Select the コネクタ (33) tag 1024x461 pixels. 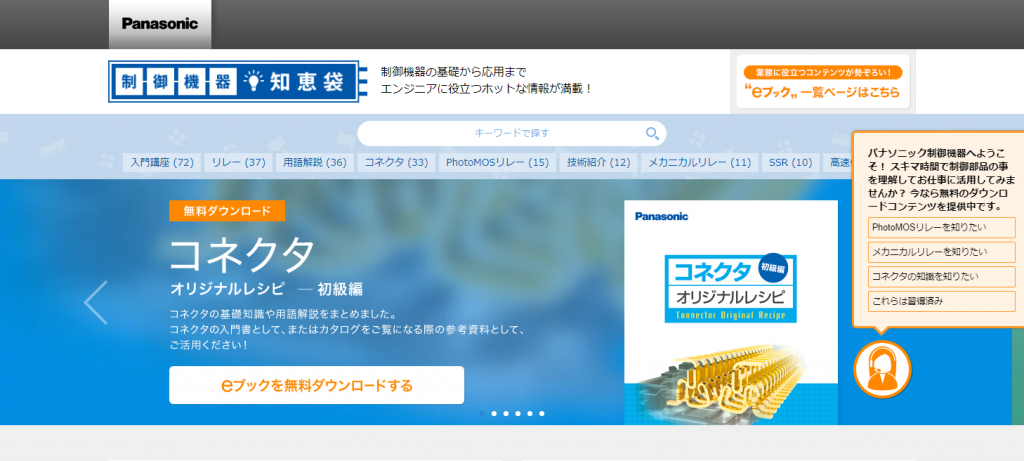point(396,163)
